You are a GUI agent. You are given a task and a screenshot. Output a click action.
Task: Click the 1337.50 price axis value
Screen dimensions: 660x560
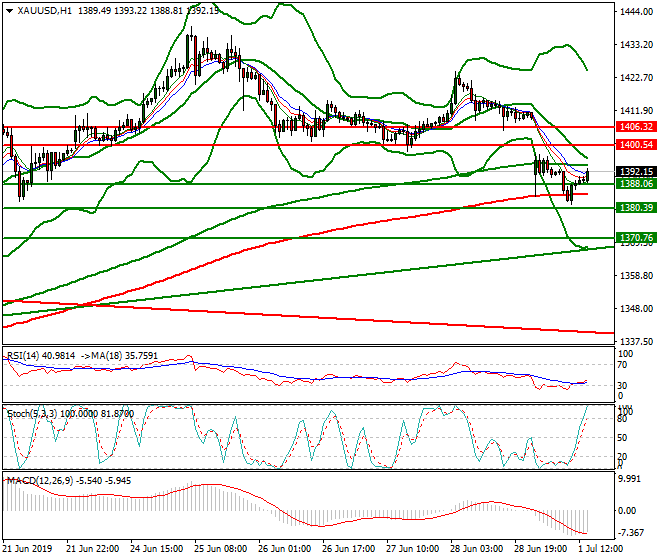[x=636, y=341]
